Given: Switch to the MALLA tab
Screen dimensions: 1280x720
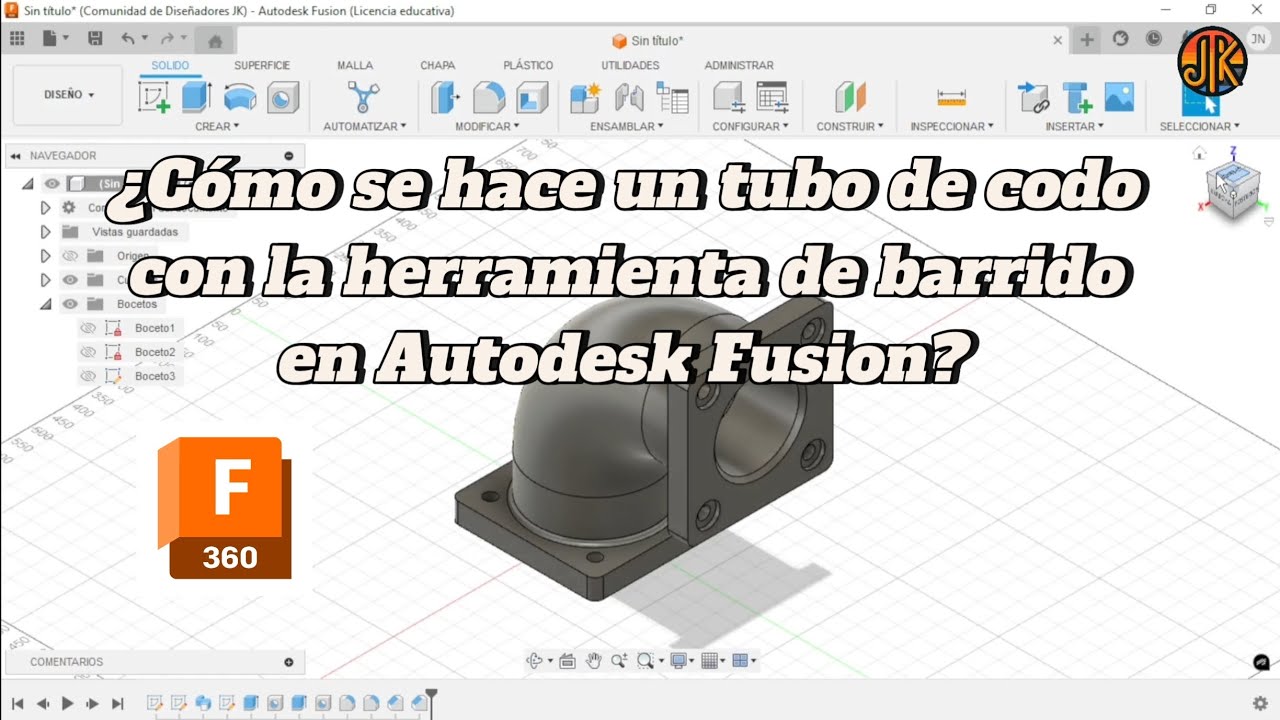Looking at the screenshot, I should click(x=355, y=65).
